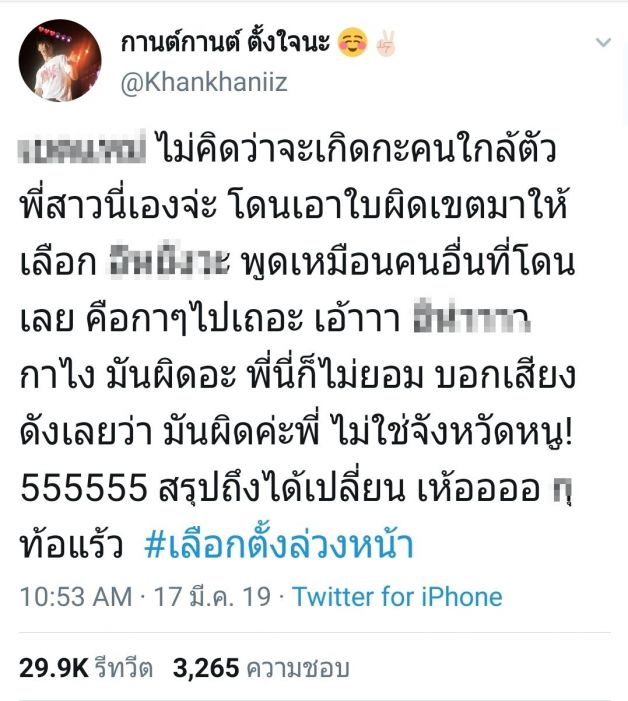Click the smiling blush emoji in name

[353, 43]
